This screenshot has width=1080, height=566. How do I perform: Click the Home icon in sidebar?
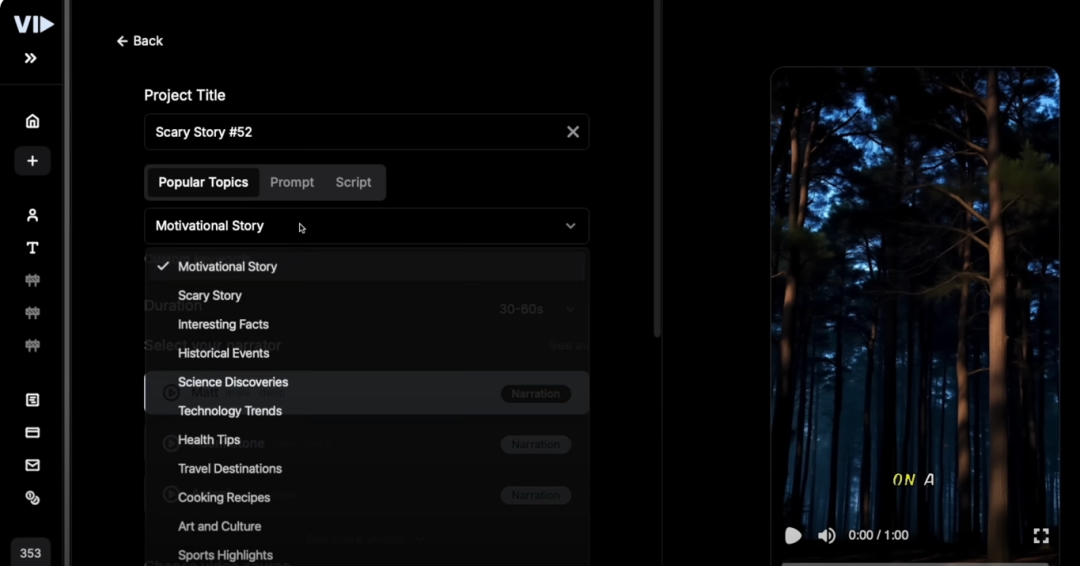coord(32,121)
